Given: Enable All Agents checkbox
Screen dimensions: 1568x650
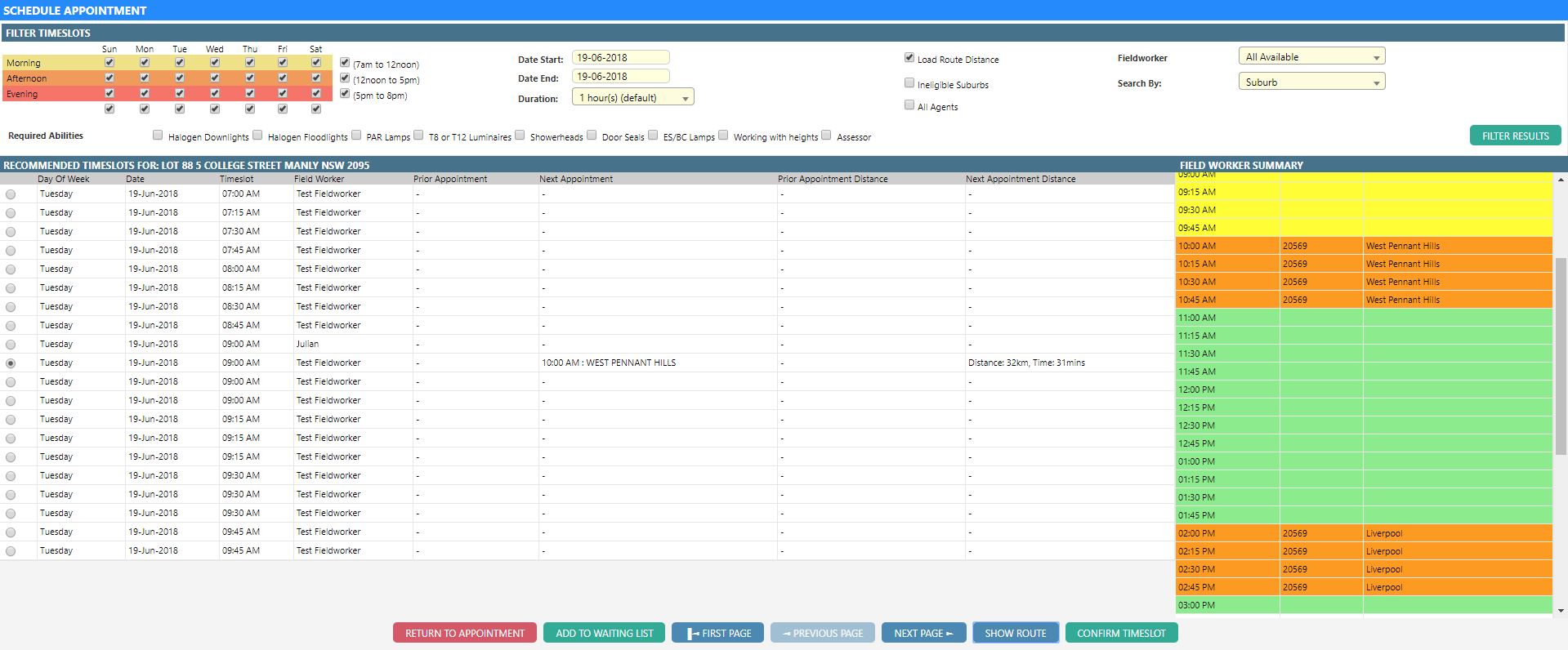Looking at the screenshot, I should (909, 105).
